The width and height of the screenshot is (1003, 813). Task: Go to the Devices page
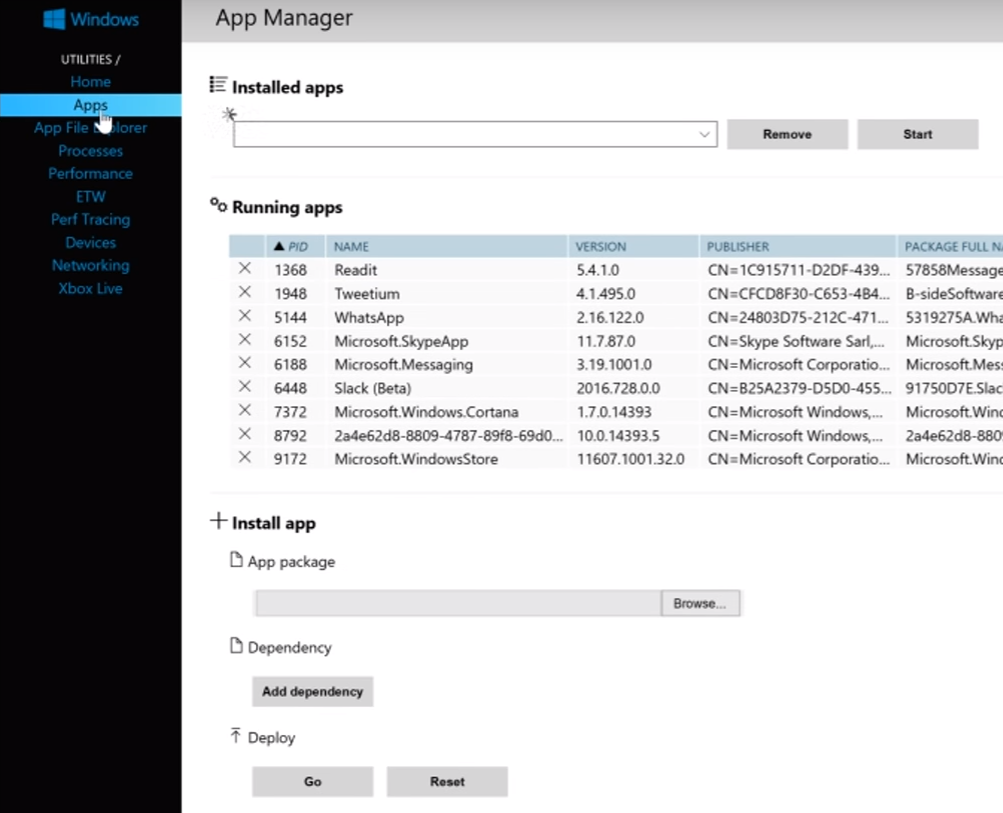pyautogui.click(x=90, y=242)
